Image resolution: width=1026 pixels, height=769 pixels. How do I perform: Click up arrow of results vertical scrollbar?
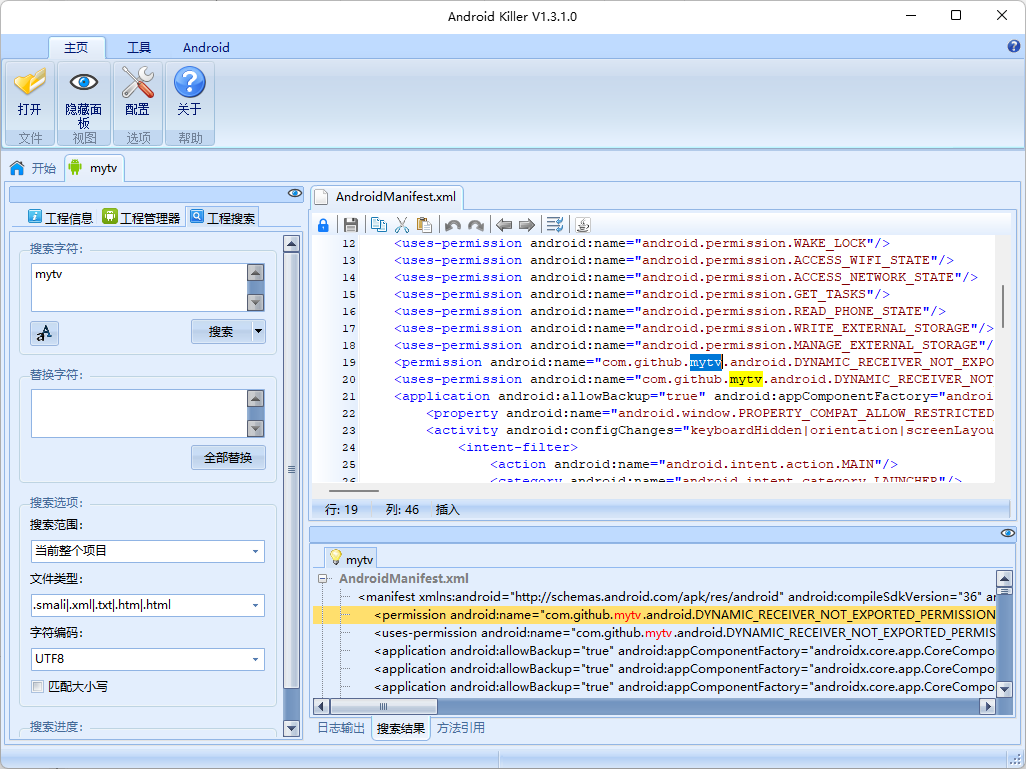(1004, 577)
